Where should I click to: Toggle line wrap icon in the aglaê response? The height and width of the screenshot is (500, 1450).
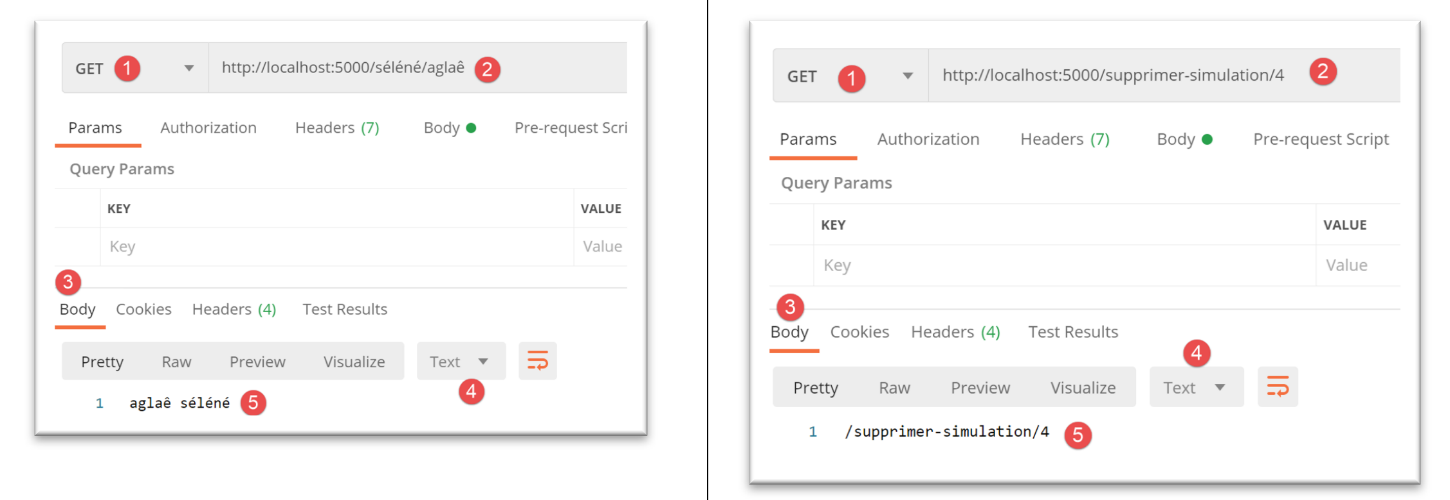click(x=538, y=362)
